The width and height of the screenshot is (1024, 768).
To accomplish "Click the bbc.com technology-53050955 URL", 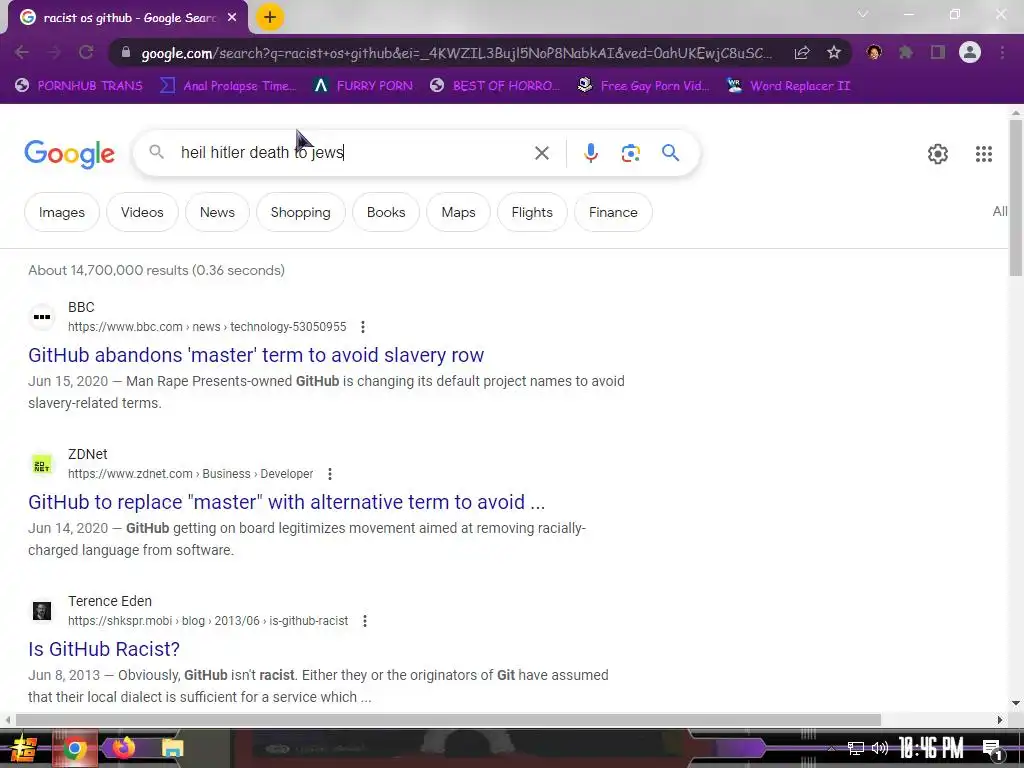I will click(x=207, y=327).
